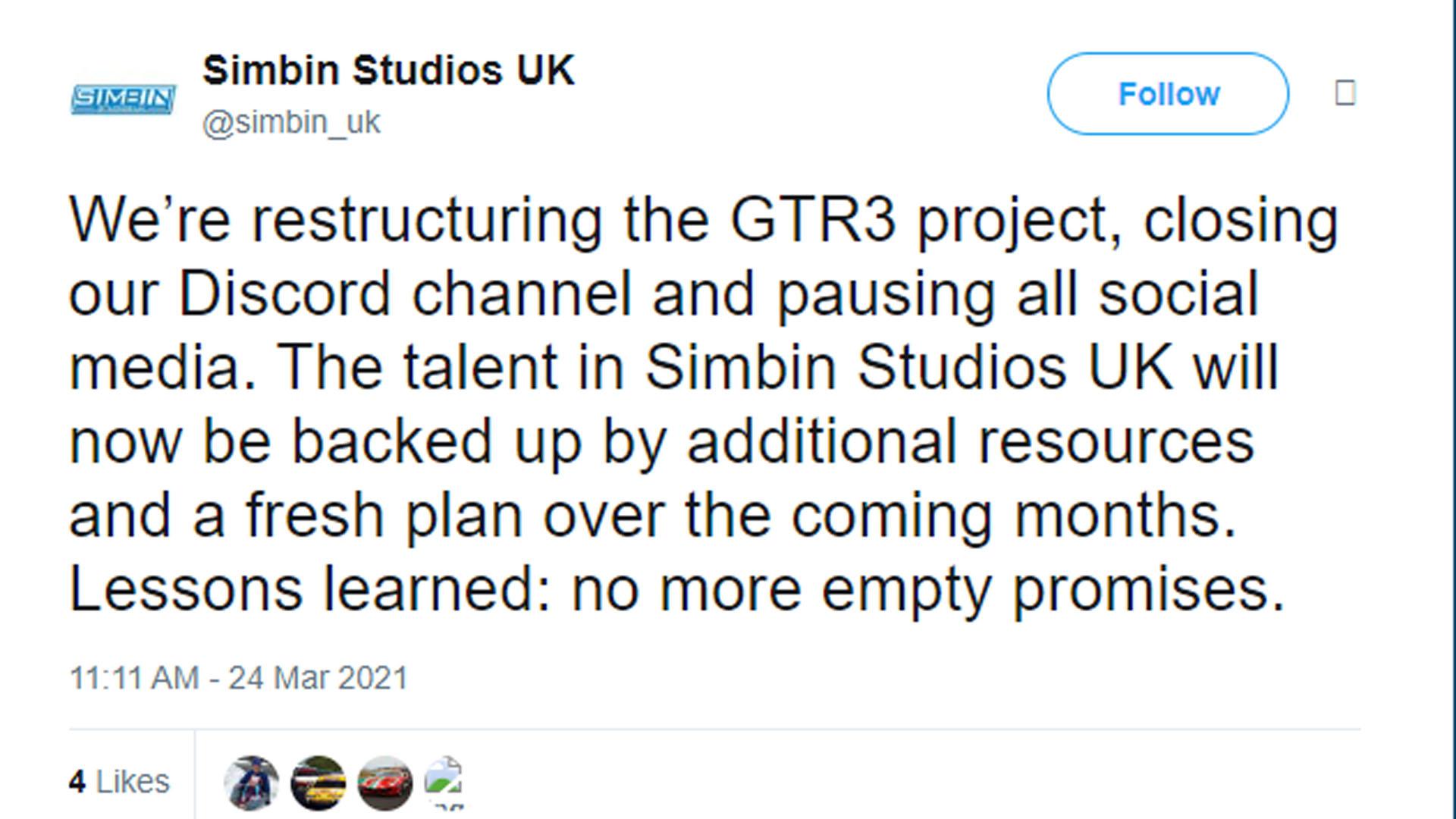Click the Likes count number
This screenshot has height=819, width=1456.
(x=79, y=780)
